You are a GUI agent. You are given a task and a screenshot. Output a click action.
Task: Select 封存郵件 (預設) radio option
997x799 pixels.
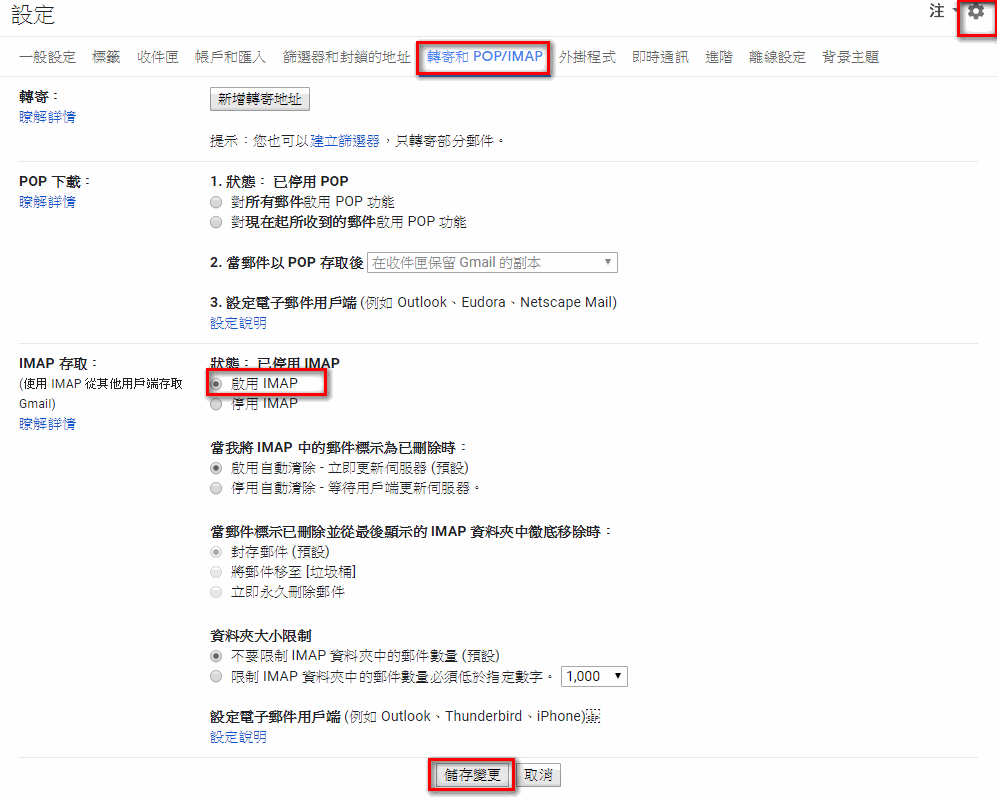pyautogui.click(x=216, y=552)
